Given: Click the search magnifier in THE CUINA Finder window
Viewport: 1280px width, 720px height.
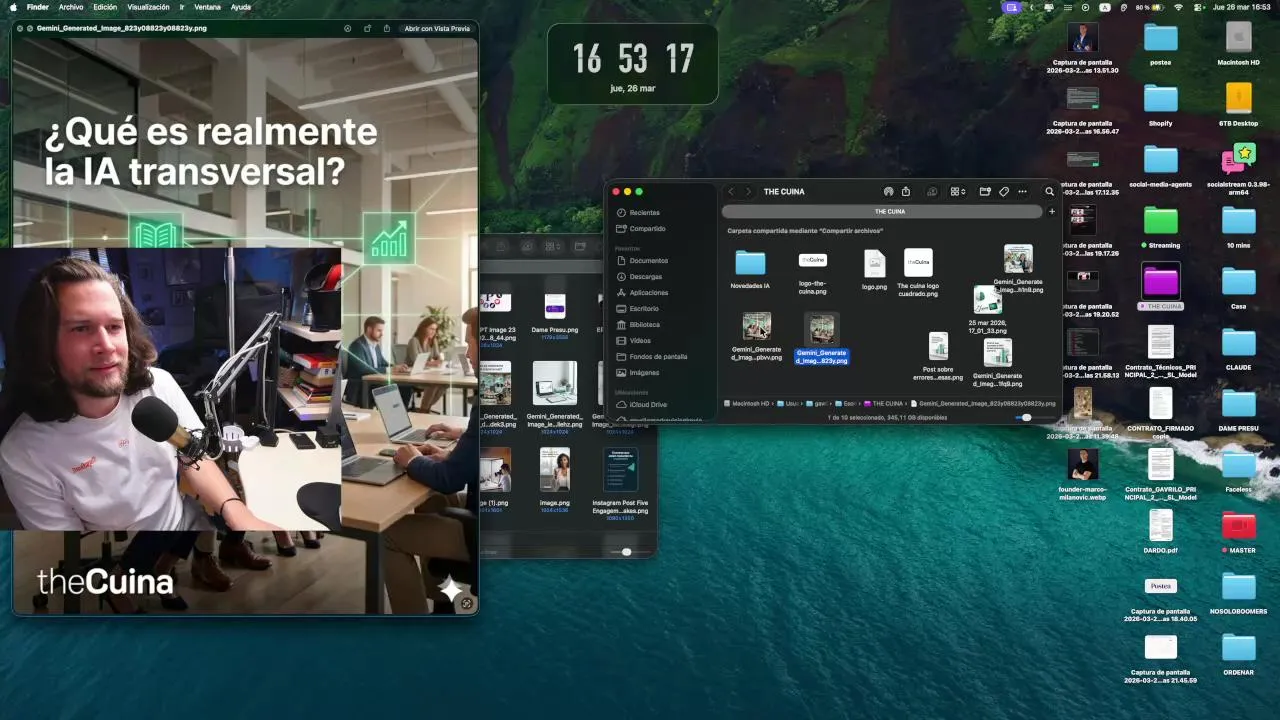Looking at the screenshot, I should (1049, 191).
